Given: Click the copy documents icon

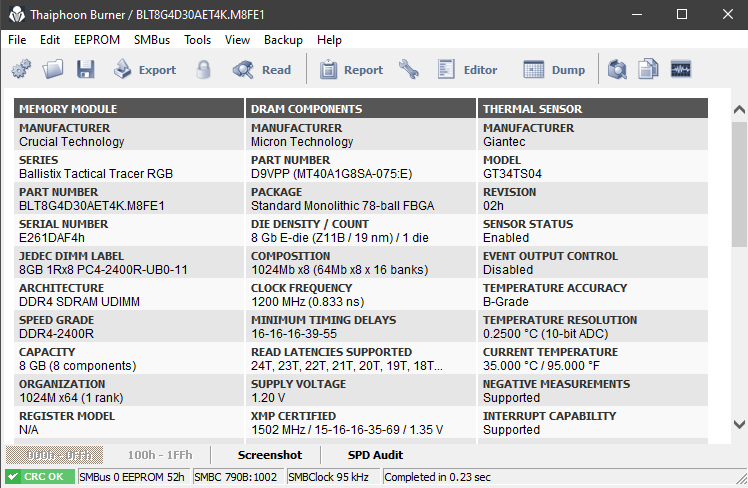Looking at the screenshot, I should [649, 70].
